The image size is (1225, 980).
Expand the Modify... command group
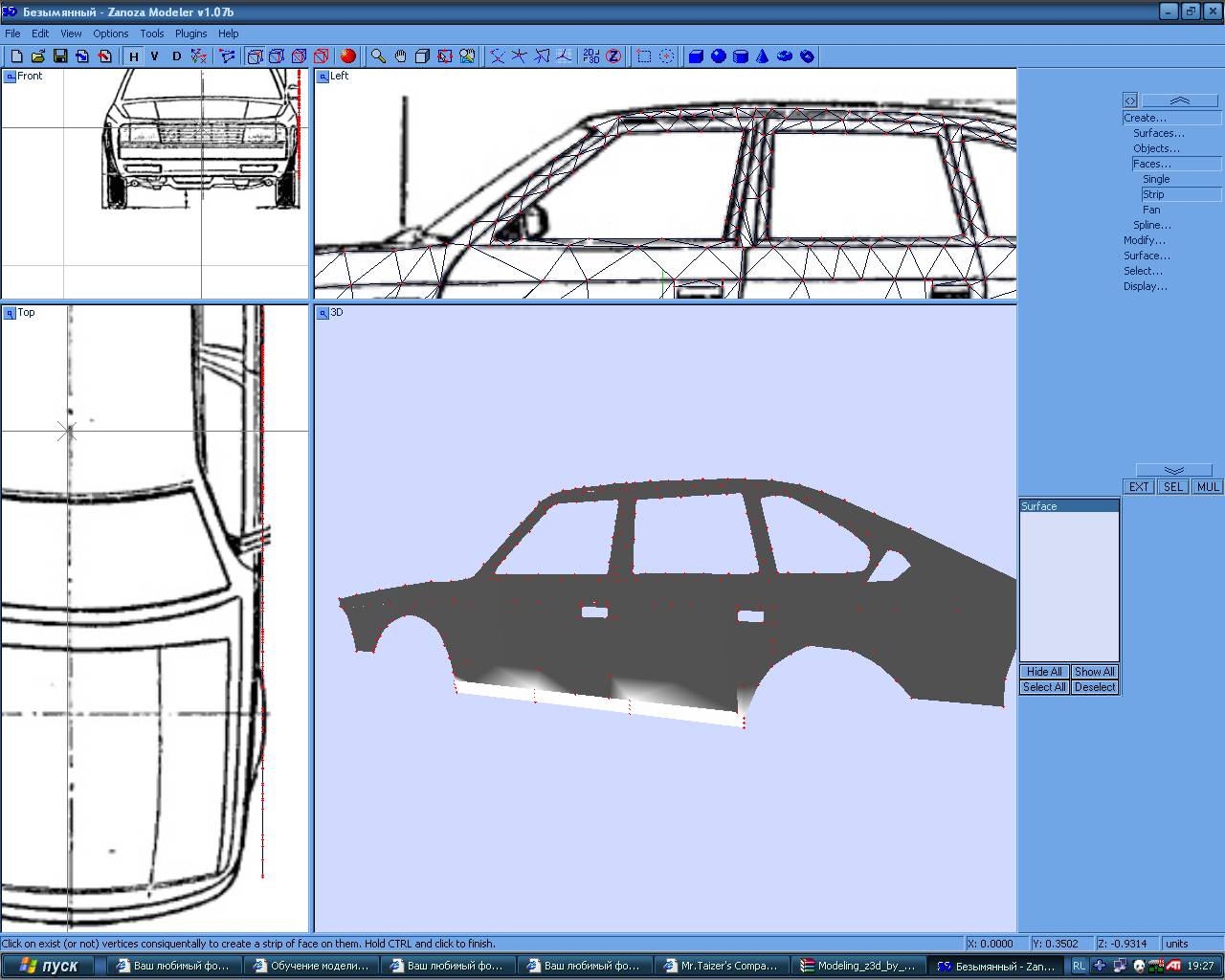point(1145,240)
